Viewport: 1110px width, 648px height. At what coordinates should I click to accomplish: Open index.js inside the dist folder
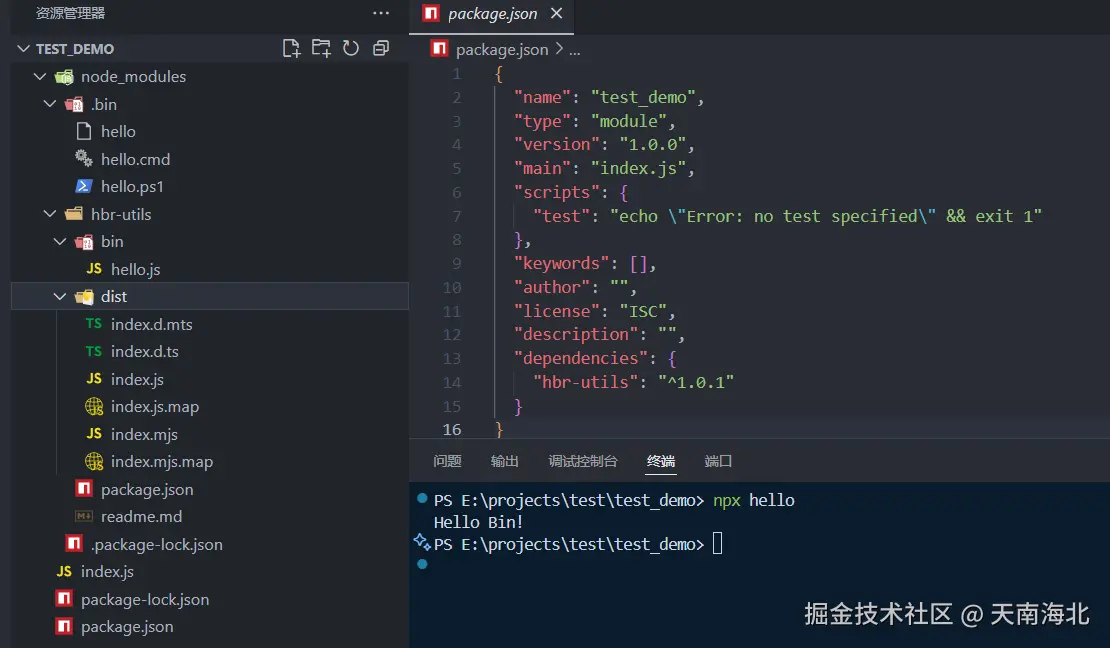137,380
